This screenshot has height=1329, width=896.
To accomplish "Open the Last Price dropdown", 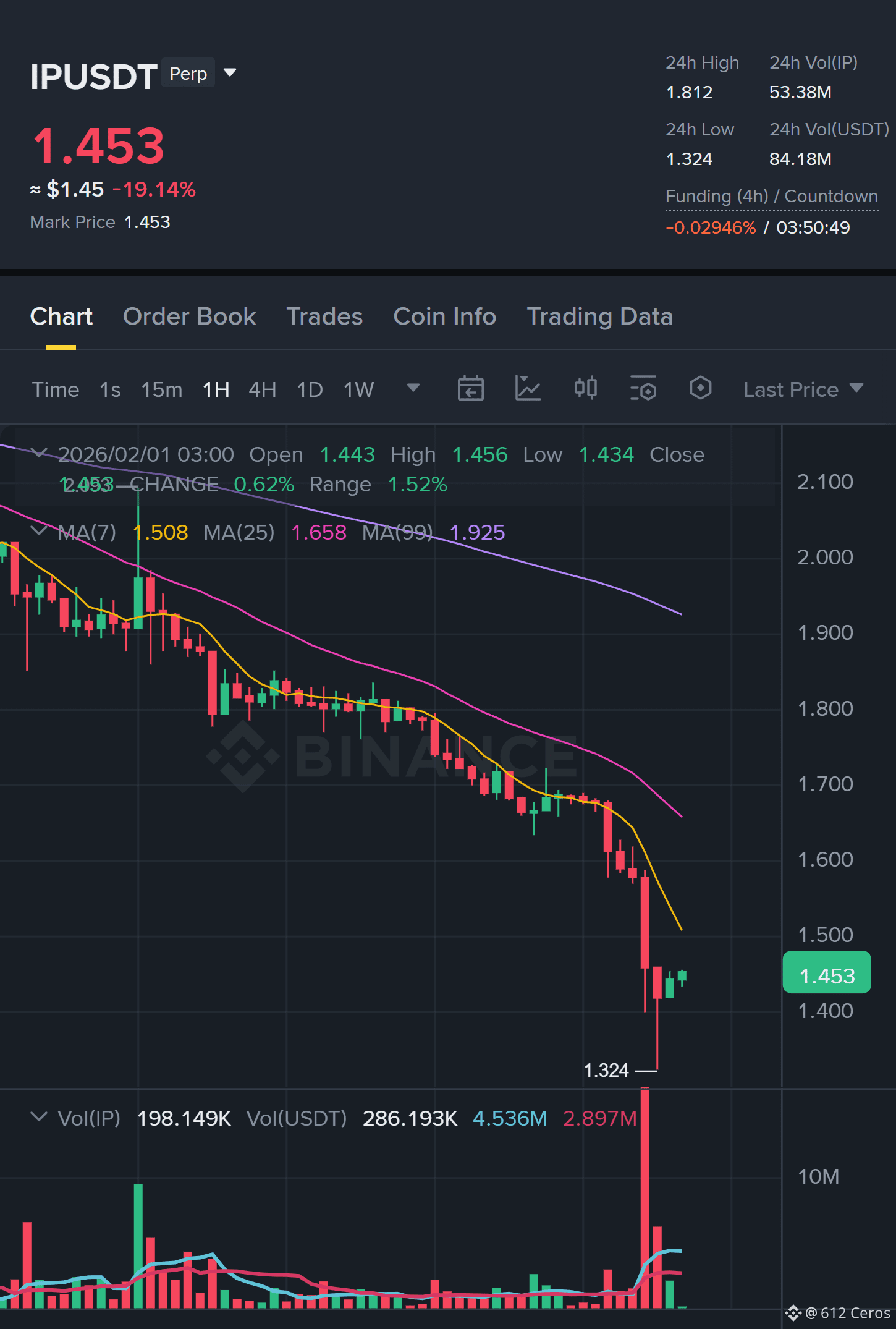I will tap(803, 389).
